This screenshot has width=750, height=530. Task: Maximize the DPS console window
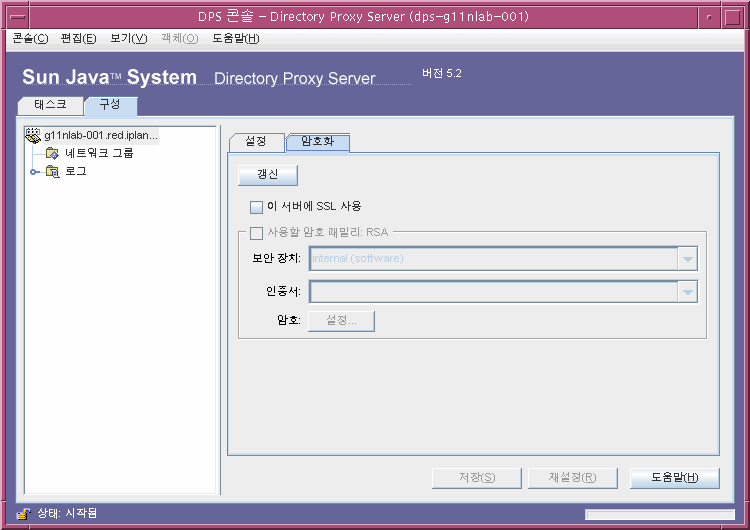coord(732,17)
